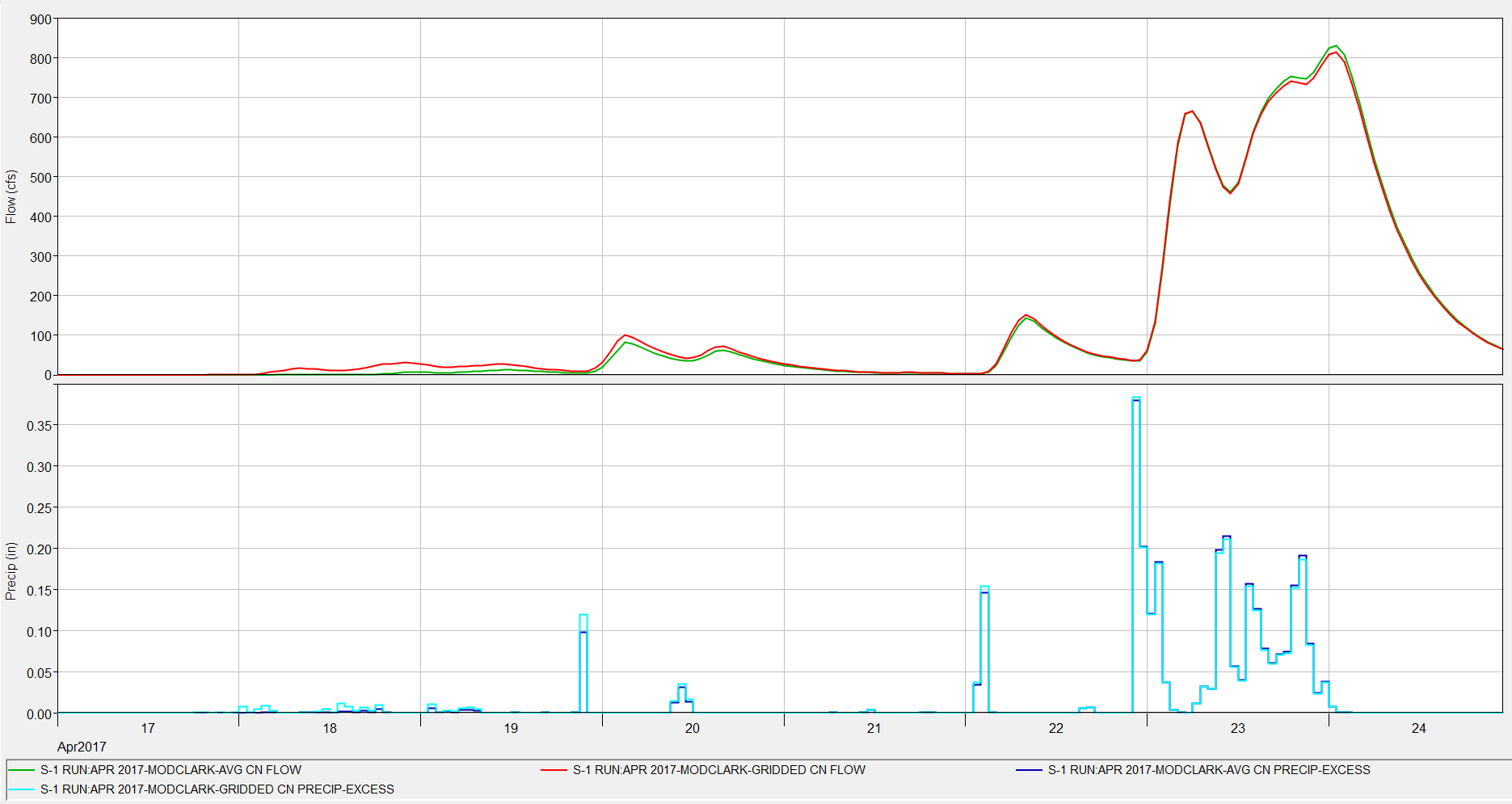Click the 500 tick label on flow axis
Screen dimensions: 1512x804
click(x=40, y=178)
